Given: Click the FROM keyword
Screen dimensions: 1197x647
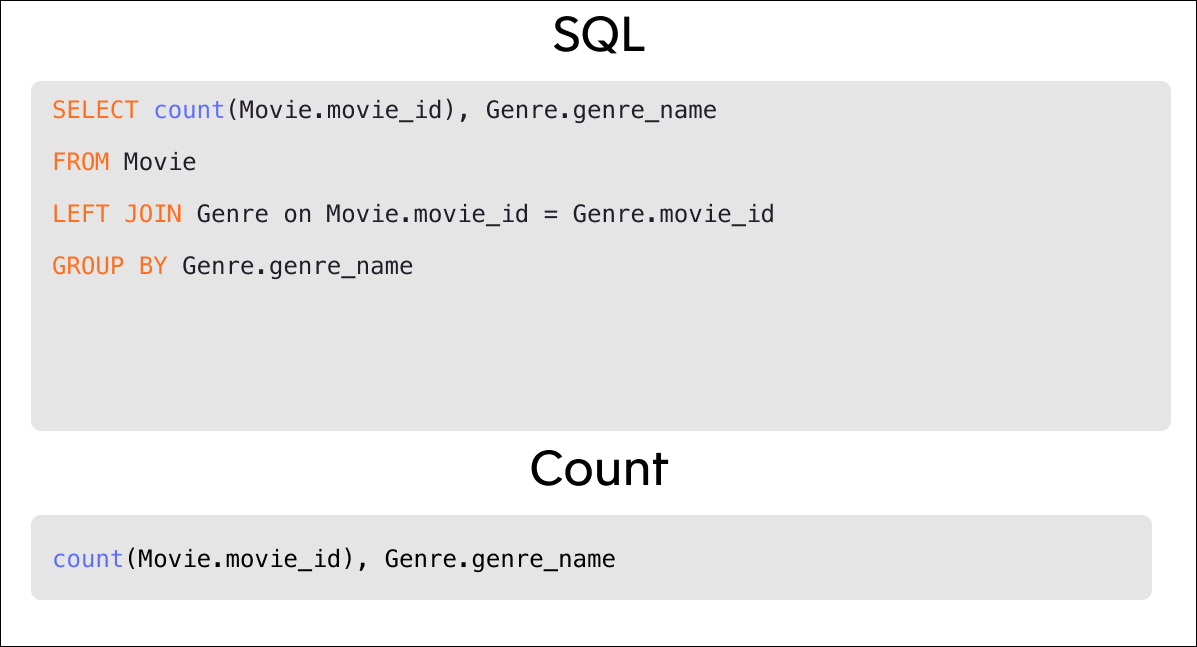Looking at the screenshot, I should click(81, 162).
